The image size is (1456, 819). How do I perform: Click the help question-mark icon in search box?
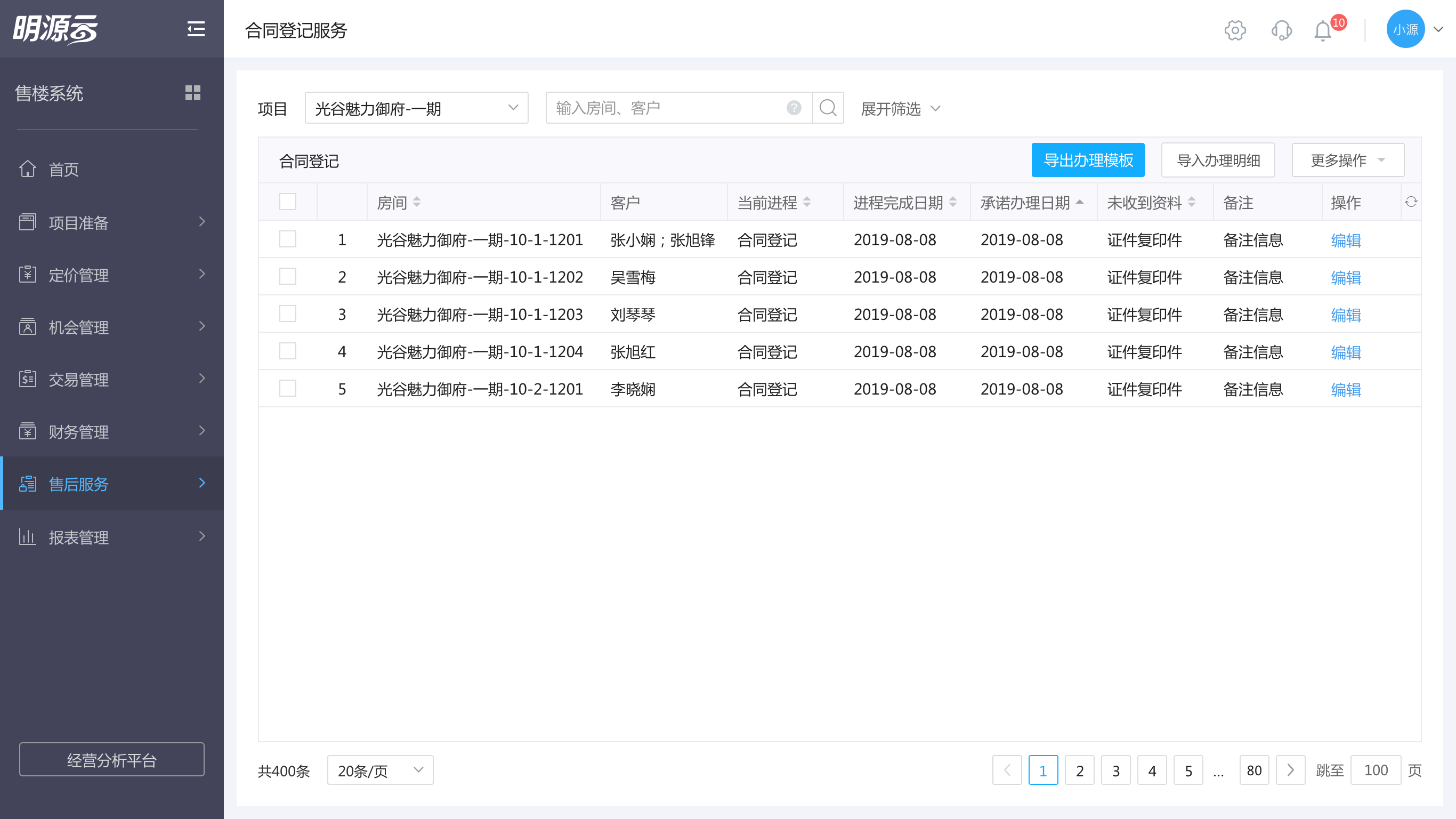coord(794,108)
